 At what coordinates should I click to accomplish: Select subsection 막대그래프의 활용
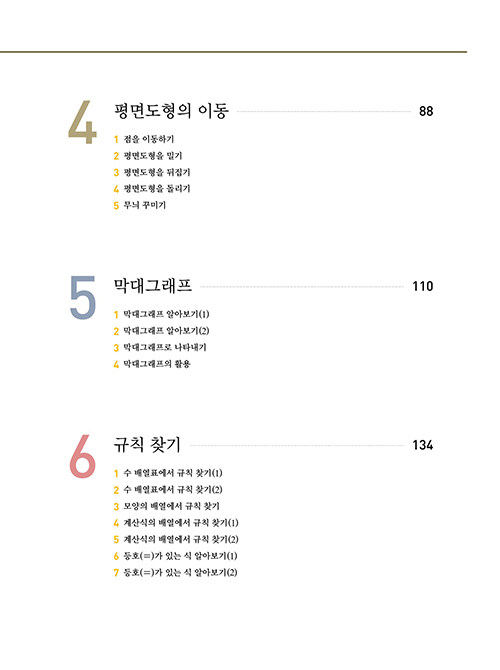pyautogui.click(x=157, y=364)
